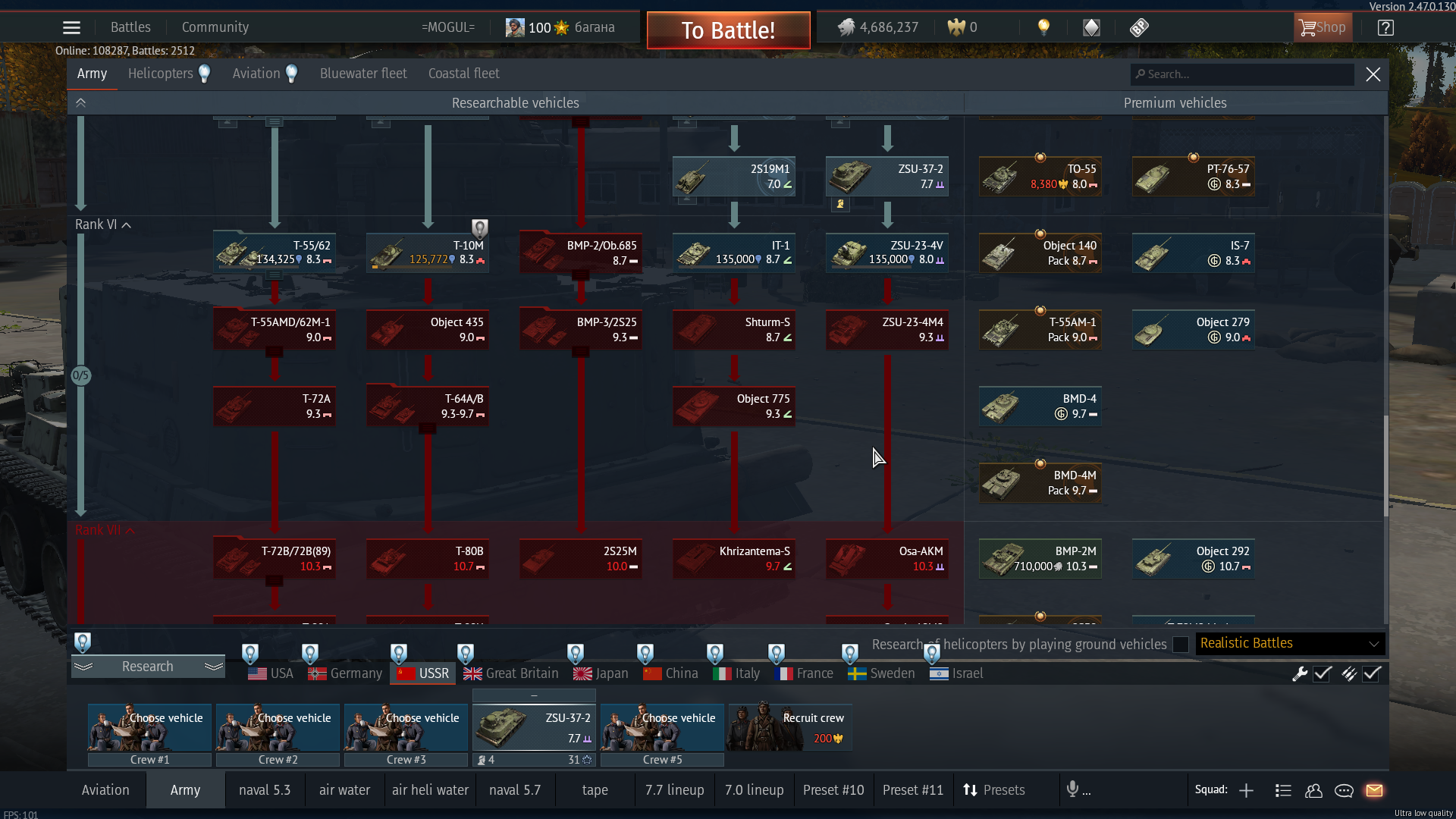Click golden eagles balance icon

(x=956, y=28)
